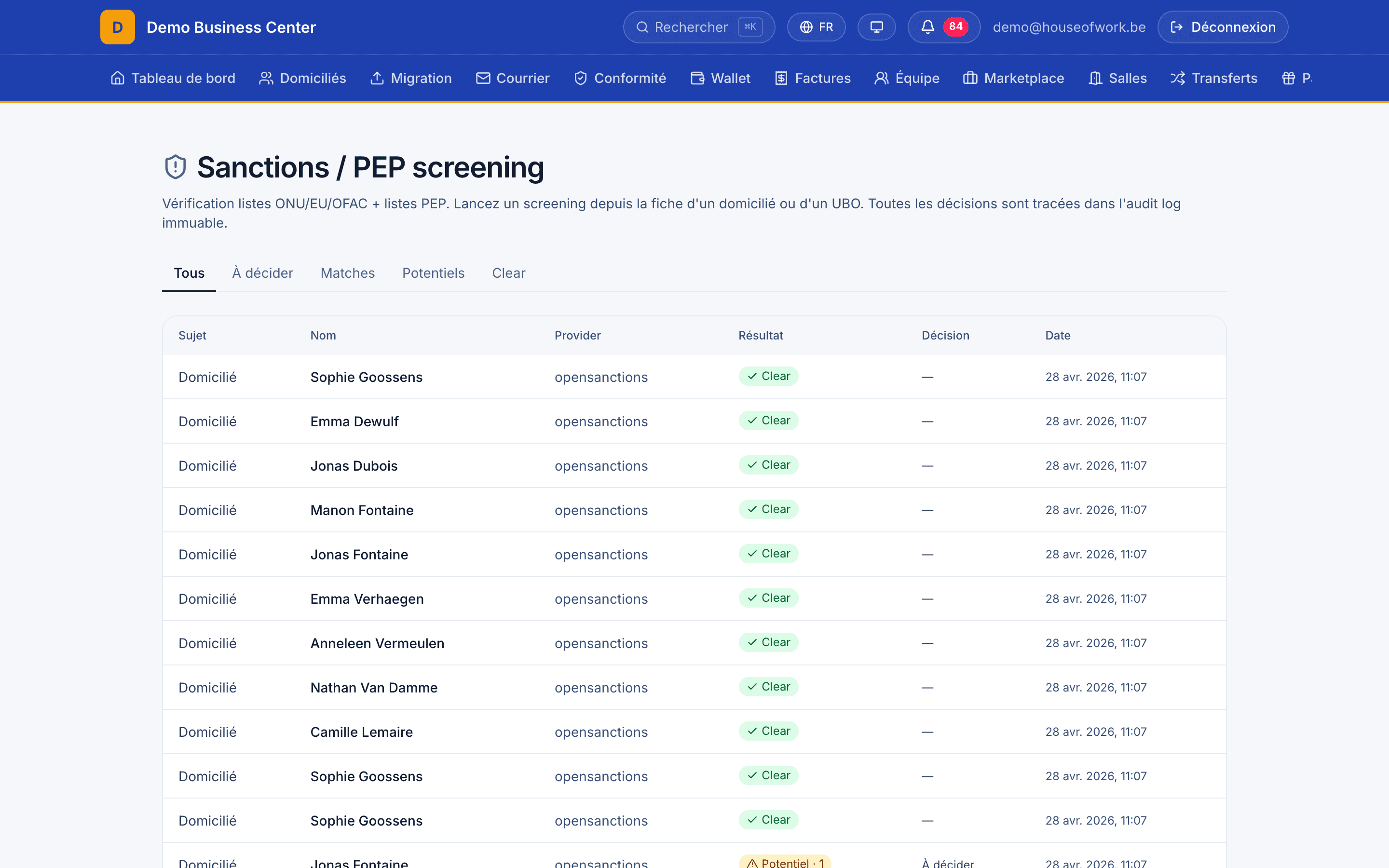Navigate to Courrier
This screenshot has height=868, width=1389.
pos(513,78)
